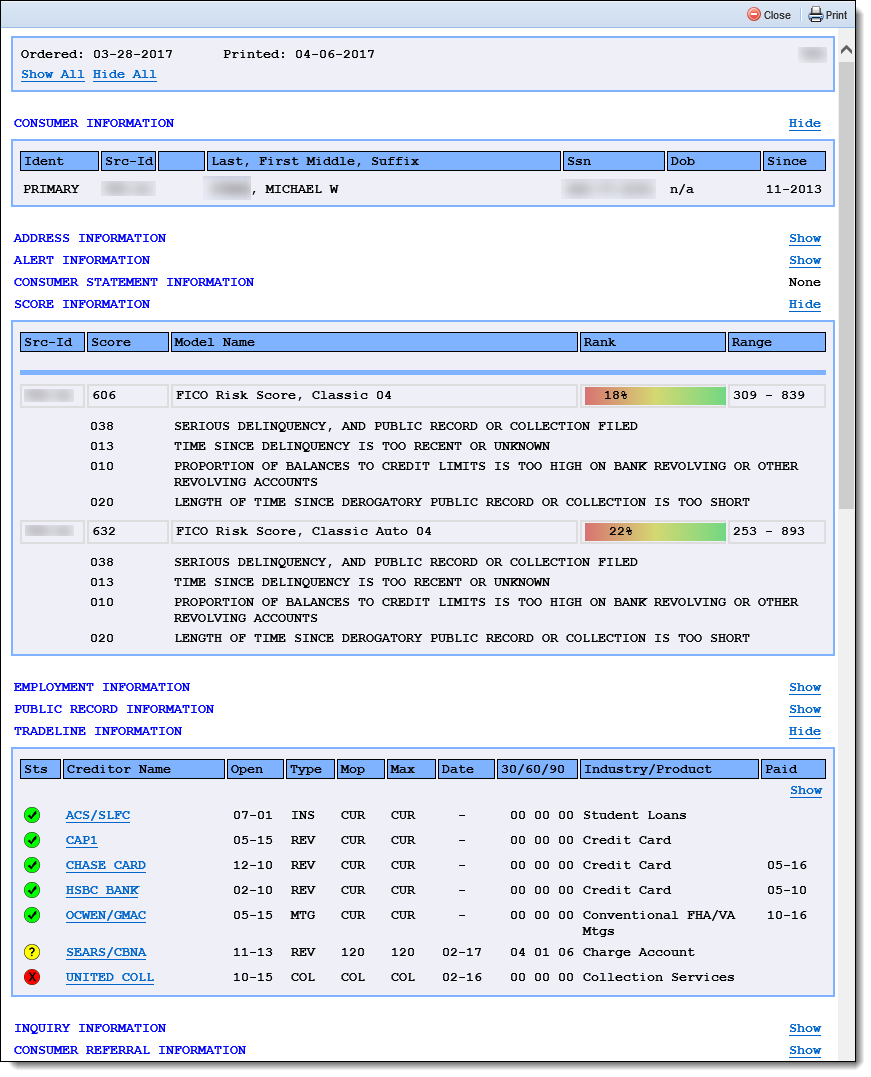Click the Score column header
The height and width of the screenshot is (1077, 871).
[x=128, y=342]
